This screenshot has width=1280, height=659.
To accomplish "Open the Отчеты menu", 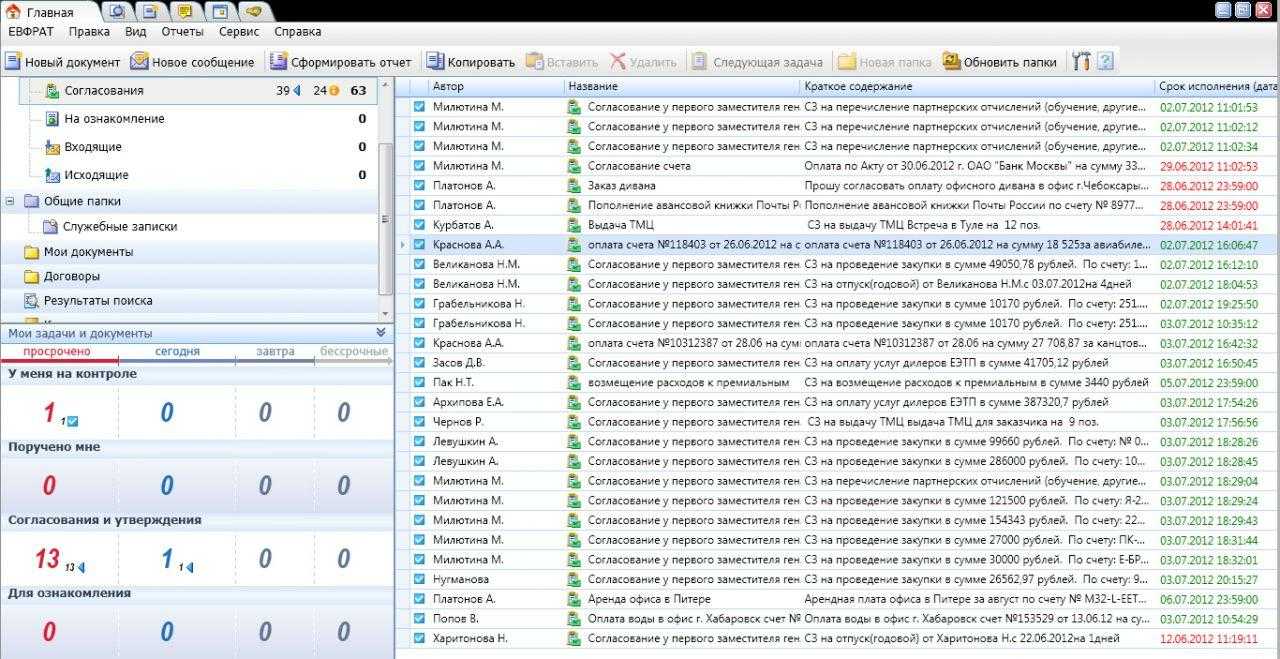I will coord(182,32).
